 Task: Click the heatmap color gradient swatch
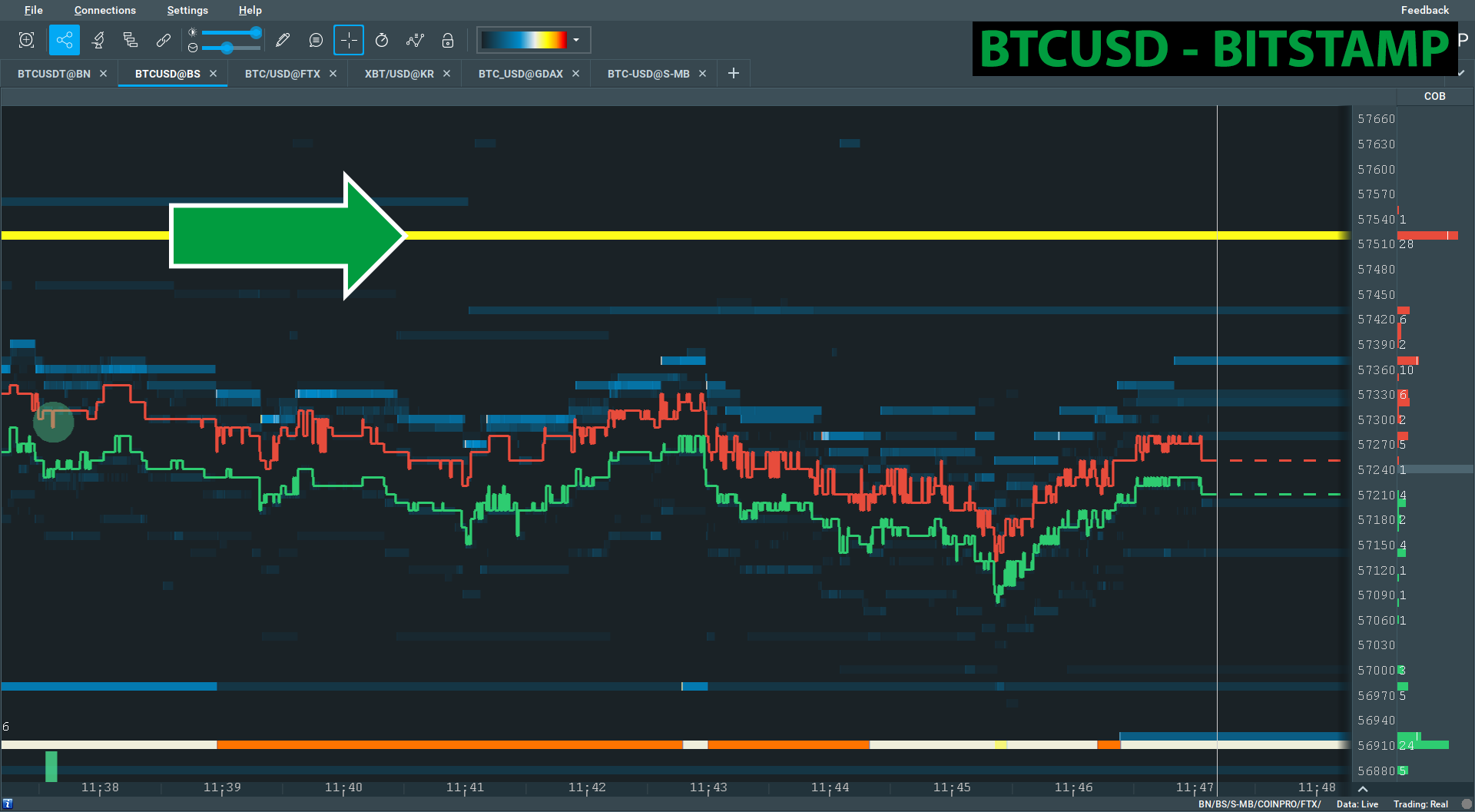tap(524, 40)
